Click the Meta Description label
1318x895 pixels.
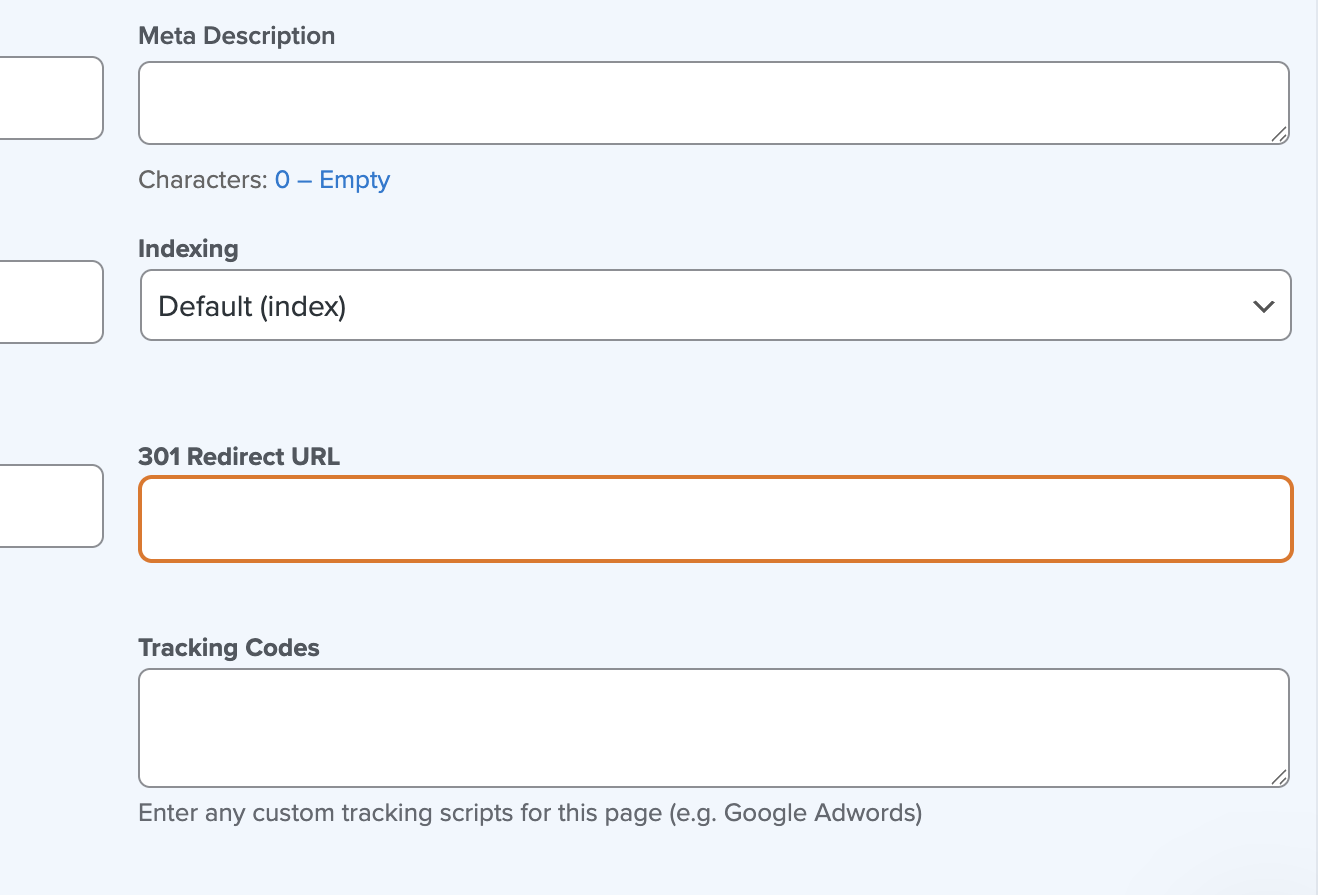(236, 36)
